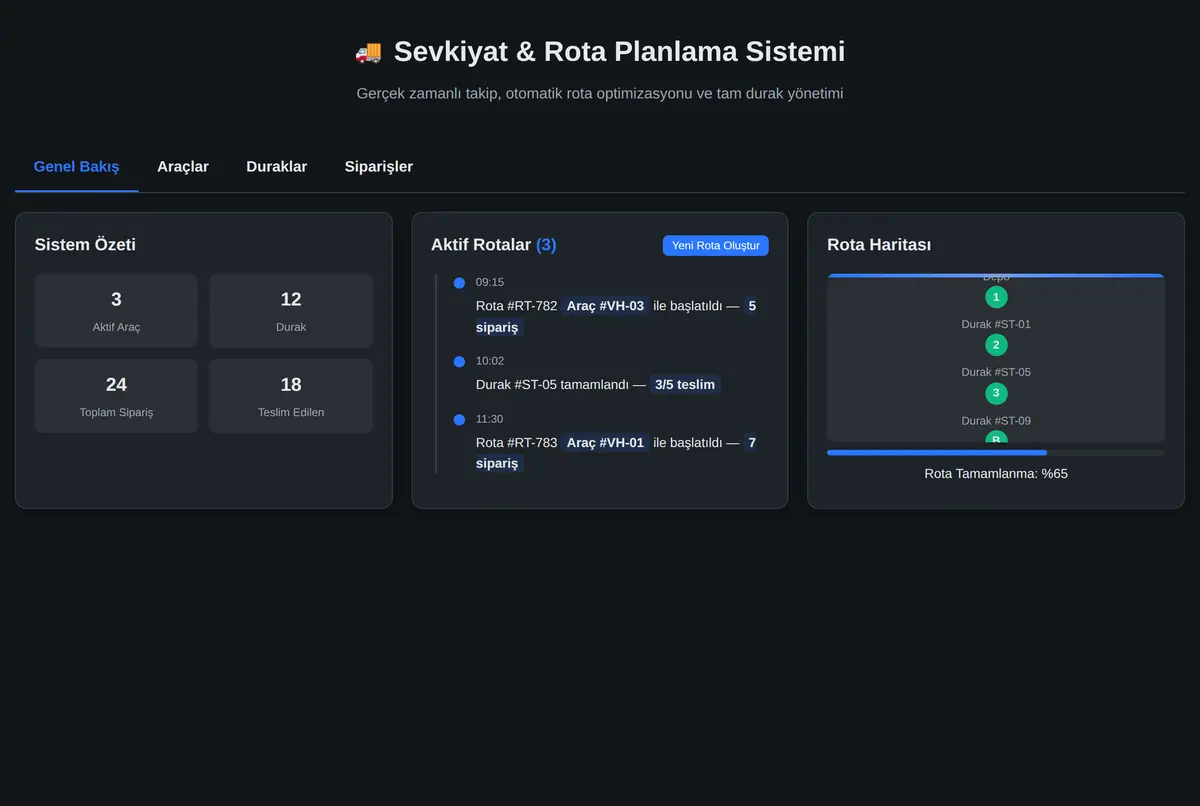Select green route node number 2
The height and width of the screenshot is (806, 1200).
point(996,345)
